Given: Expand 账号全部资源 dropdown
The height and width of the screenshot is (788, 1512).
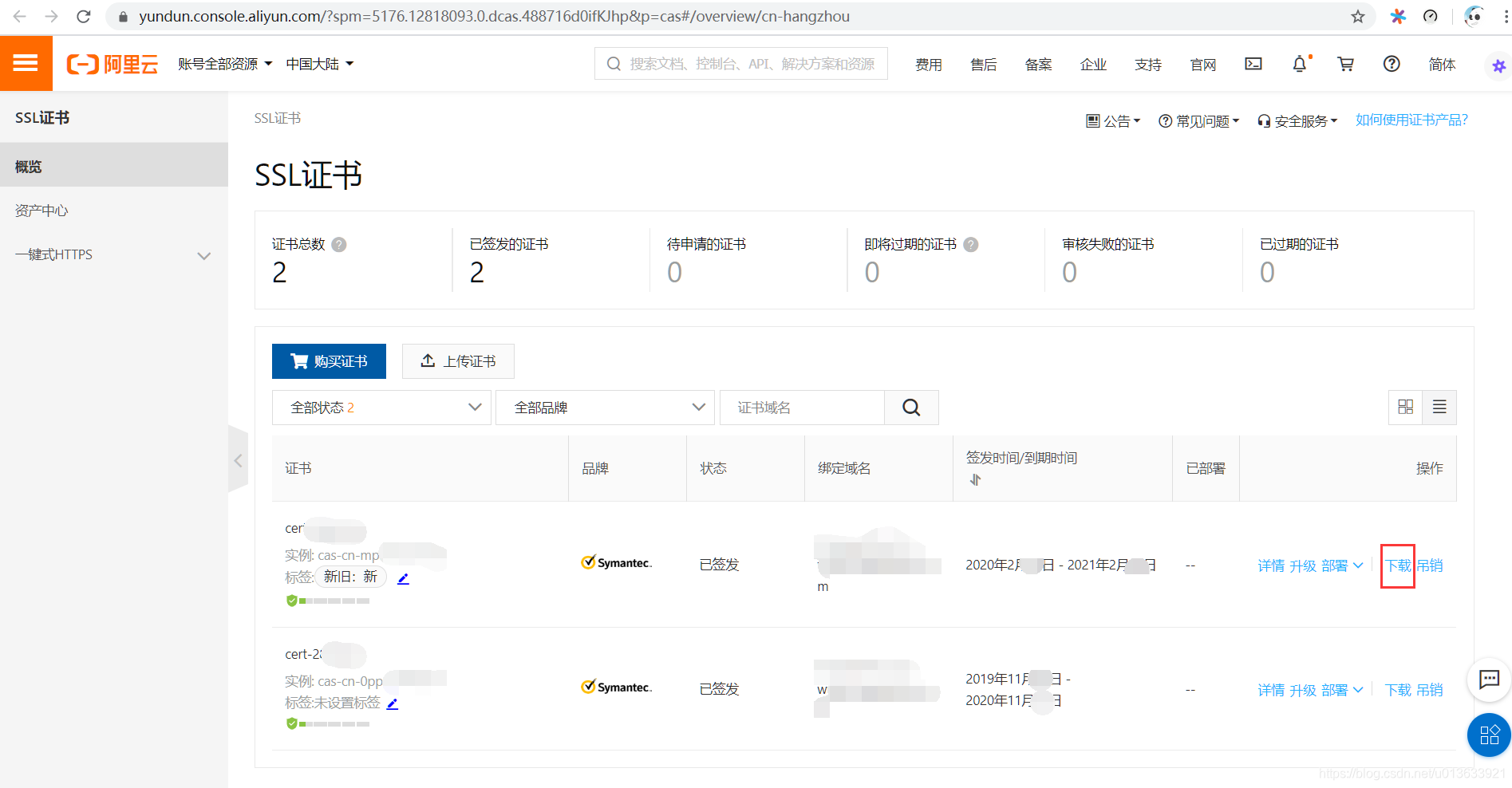Looking at the screenshot, I should click(225, 64).
